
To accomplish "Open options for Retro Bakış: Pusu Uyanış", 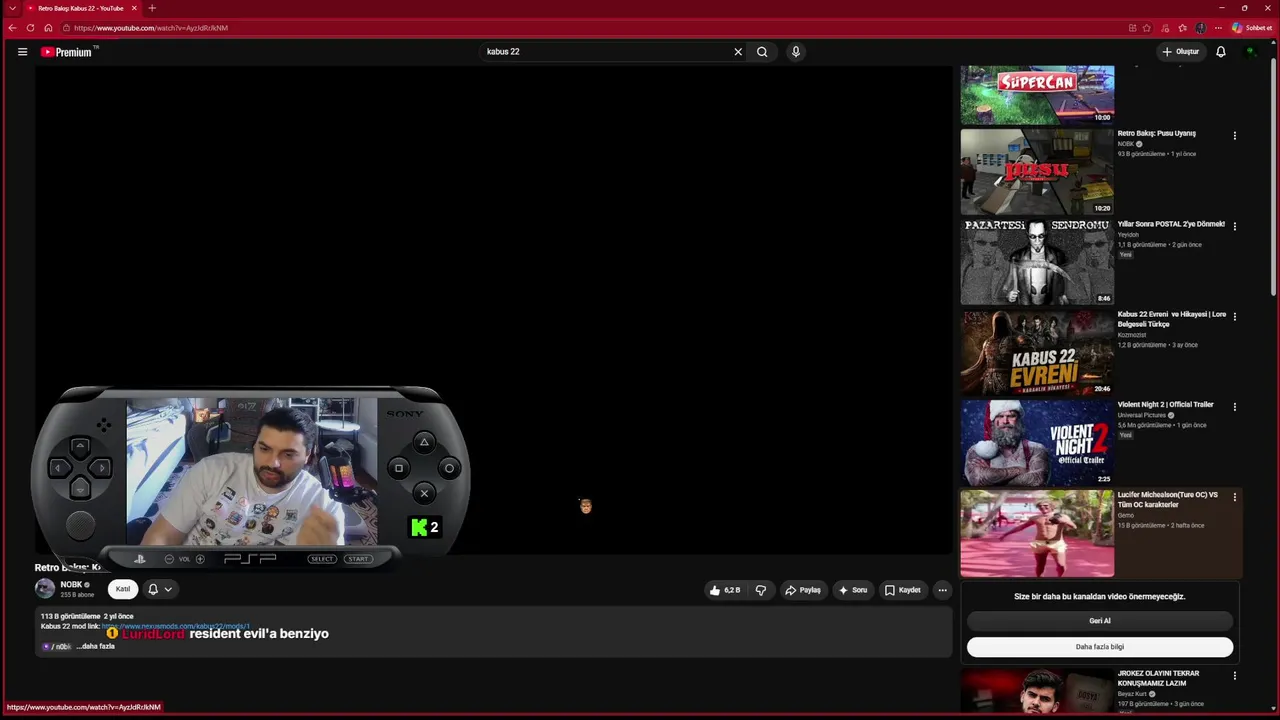I will click(x=1234, y=136).
